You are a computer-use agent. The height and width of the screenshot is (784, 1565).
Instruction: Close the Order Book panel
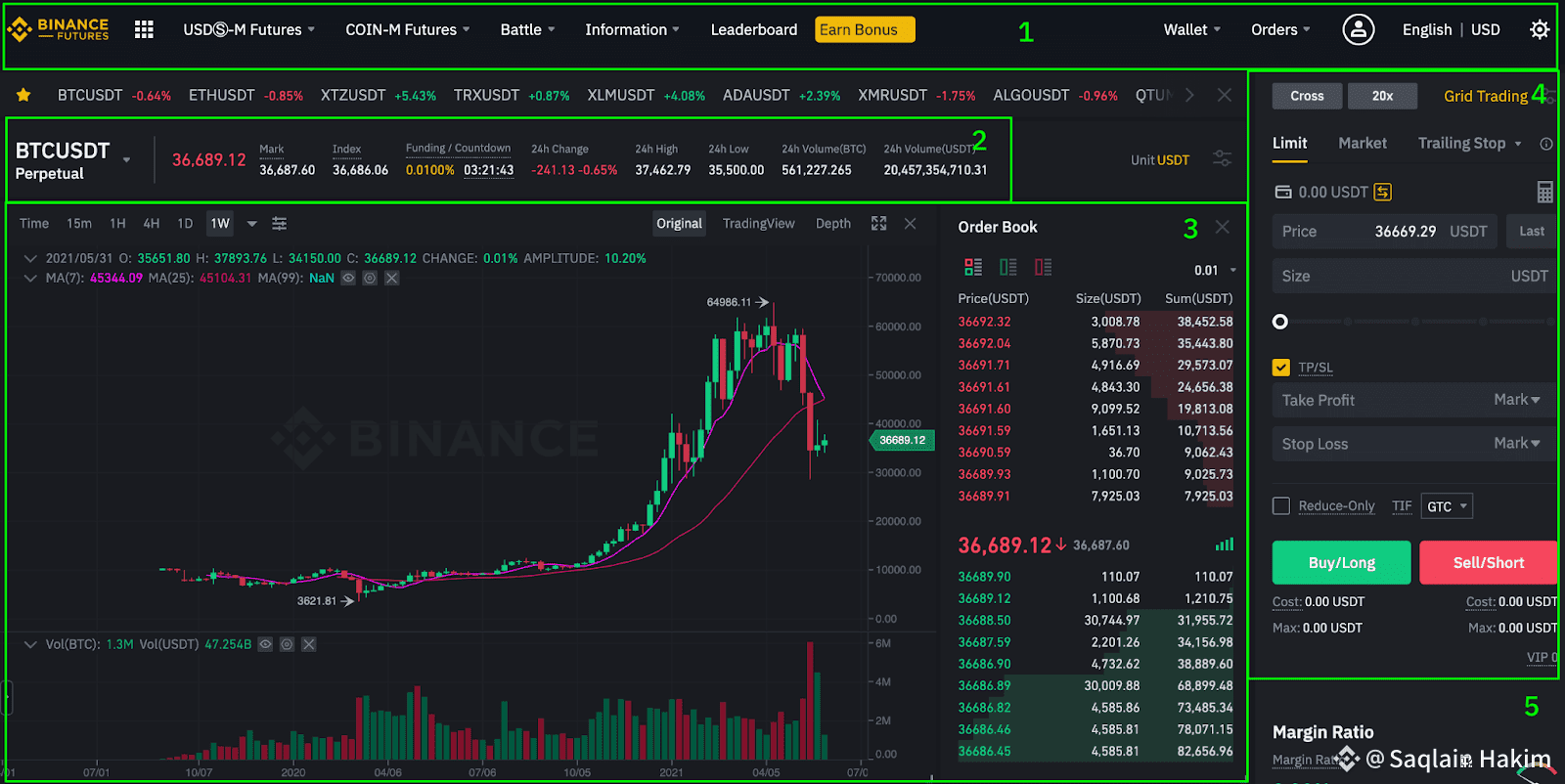click(x=1222, y=227)
